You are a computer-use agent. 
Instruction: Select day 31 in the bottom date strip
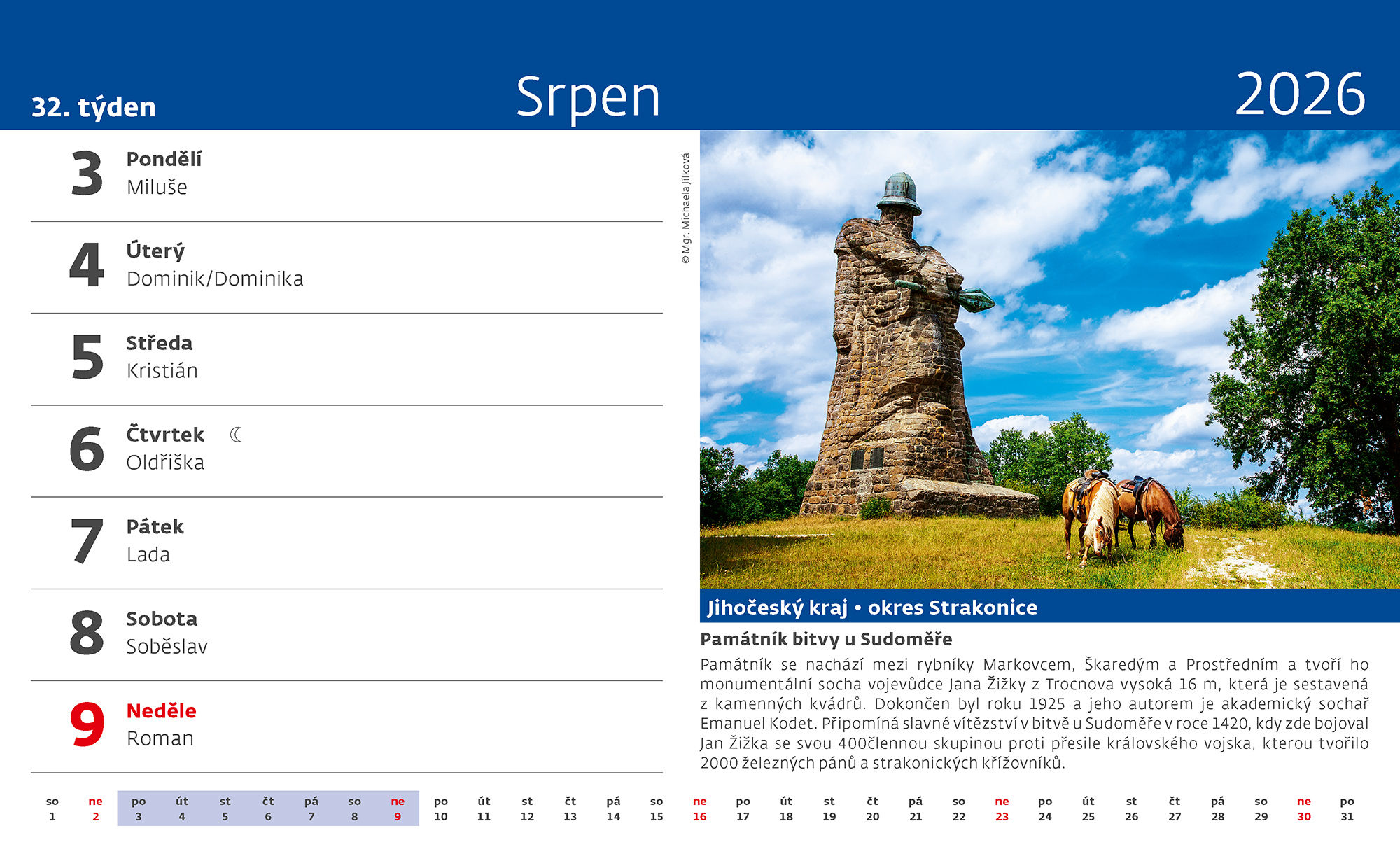click(x=1347, y=809)
